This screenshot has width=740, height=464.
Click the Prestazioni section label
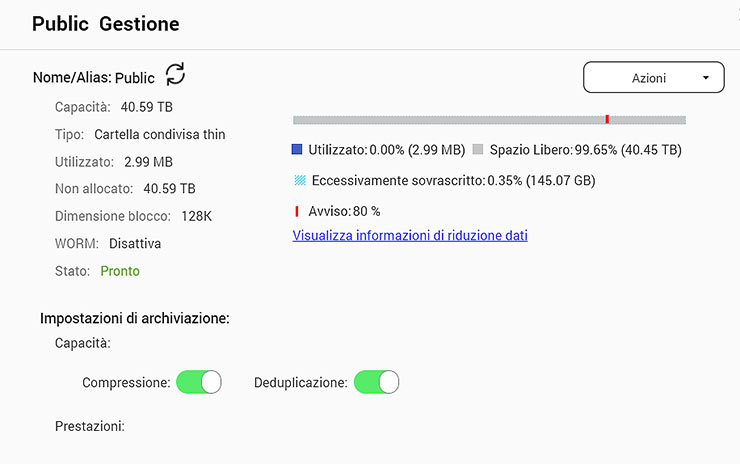click(x=90, y=427)
